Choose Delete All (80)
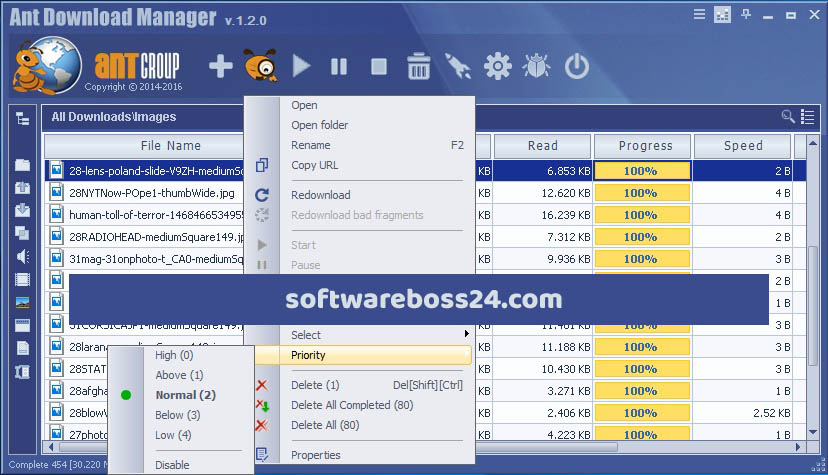The height and width of the screenshot is (475, 828). (325, 425)
